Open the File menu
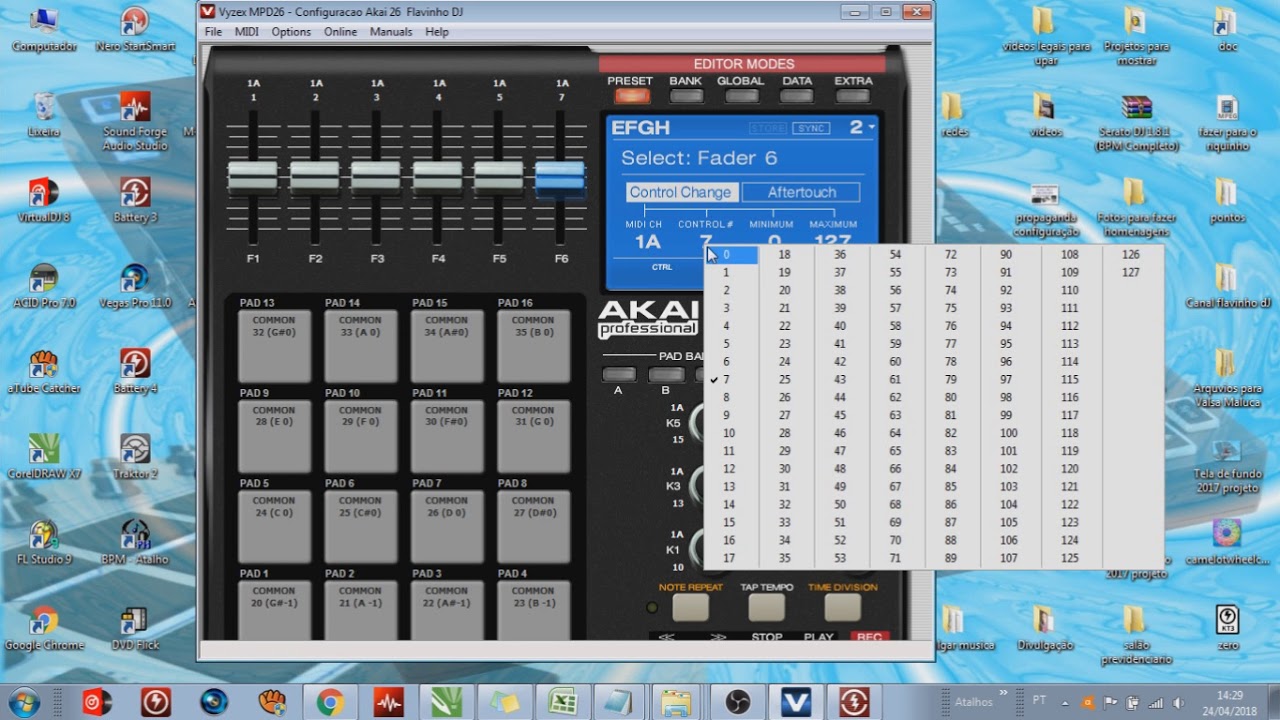This screenshot has height=720, width=1280. pos(213,32)
